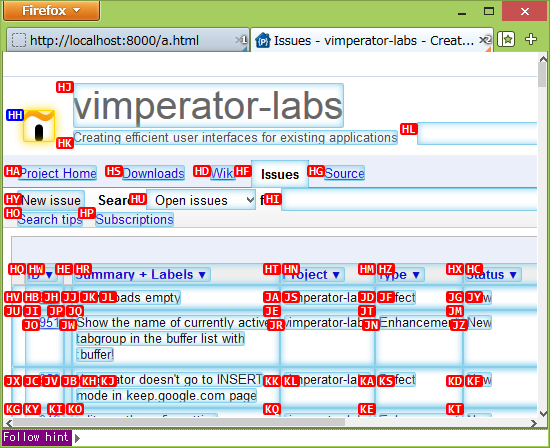The image size is (550, 448).
Task: Open the Wiki navigation link
Action: click(223, 173)
